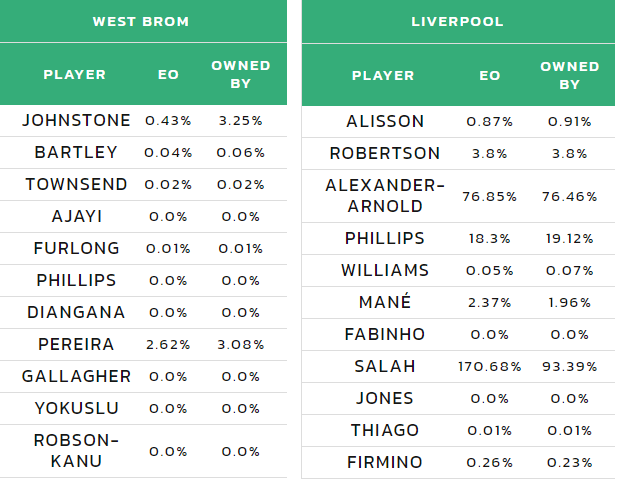Click Johnstone's 3.25% owned by value

point(241,121)
